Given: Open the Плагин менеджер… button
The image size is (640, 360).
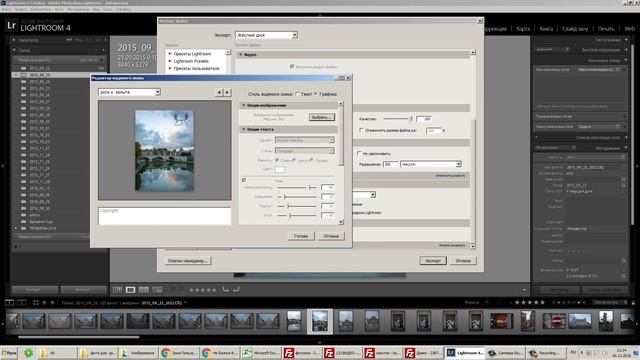Looking at the screenshot, I should coord(188,260).
